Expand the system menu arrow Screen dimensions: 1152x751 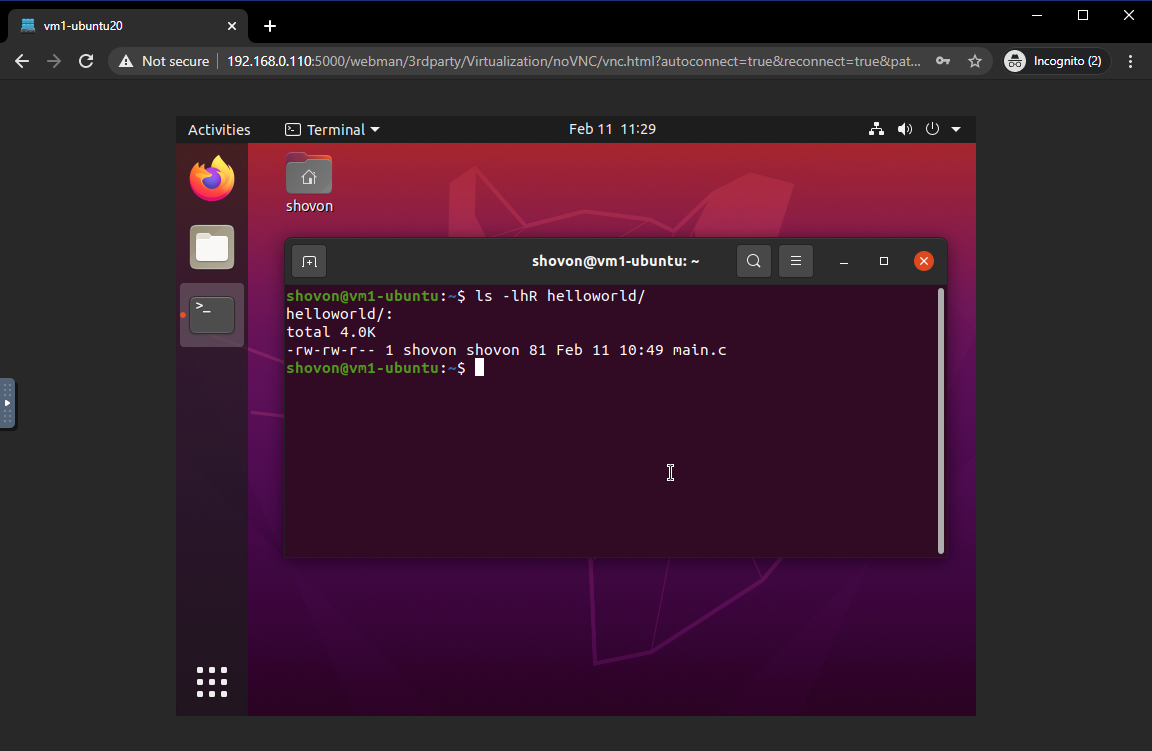coord(956,129)
